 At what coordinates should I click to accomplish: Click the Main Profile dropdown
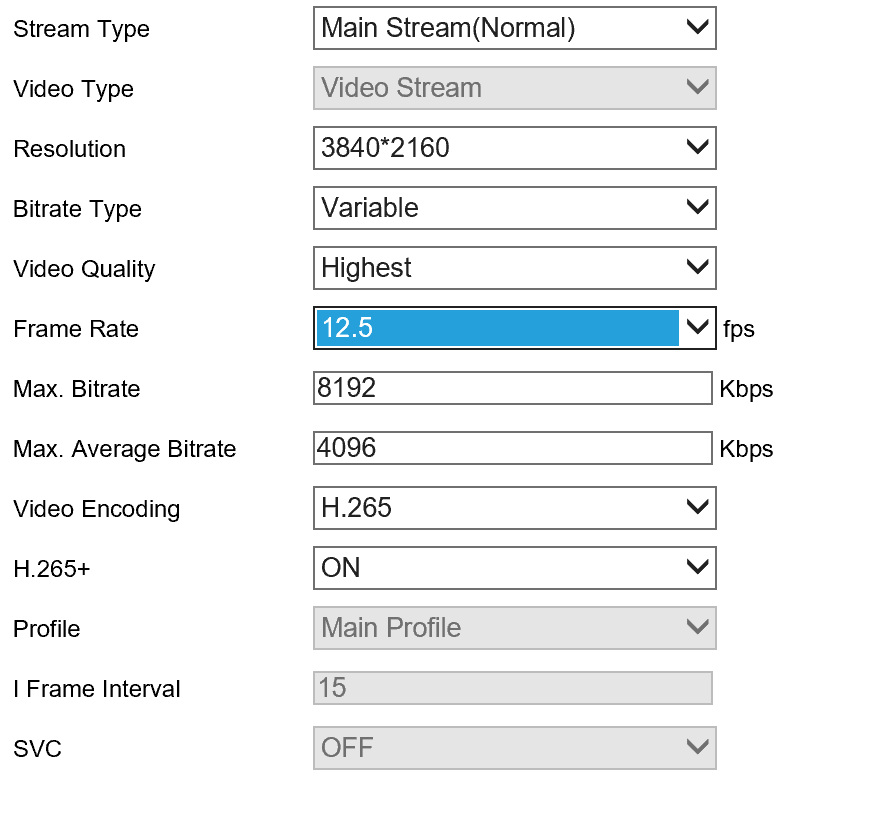click(x=514, y=628)
